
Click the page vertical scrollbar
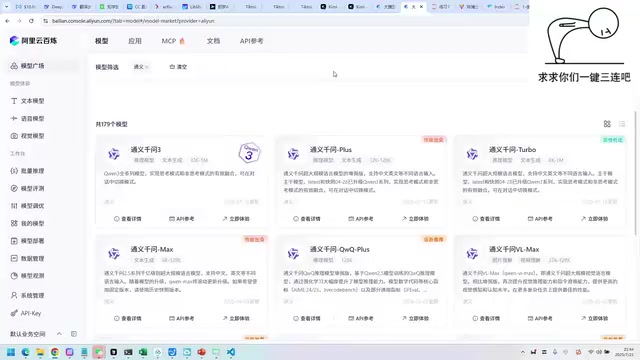pyautogui.click(x=635, y=173)
